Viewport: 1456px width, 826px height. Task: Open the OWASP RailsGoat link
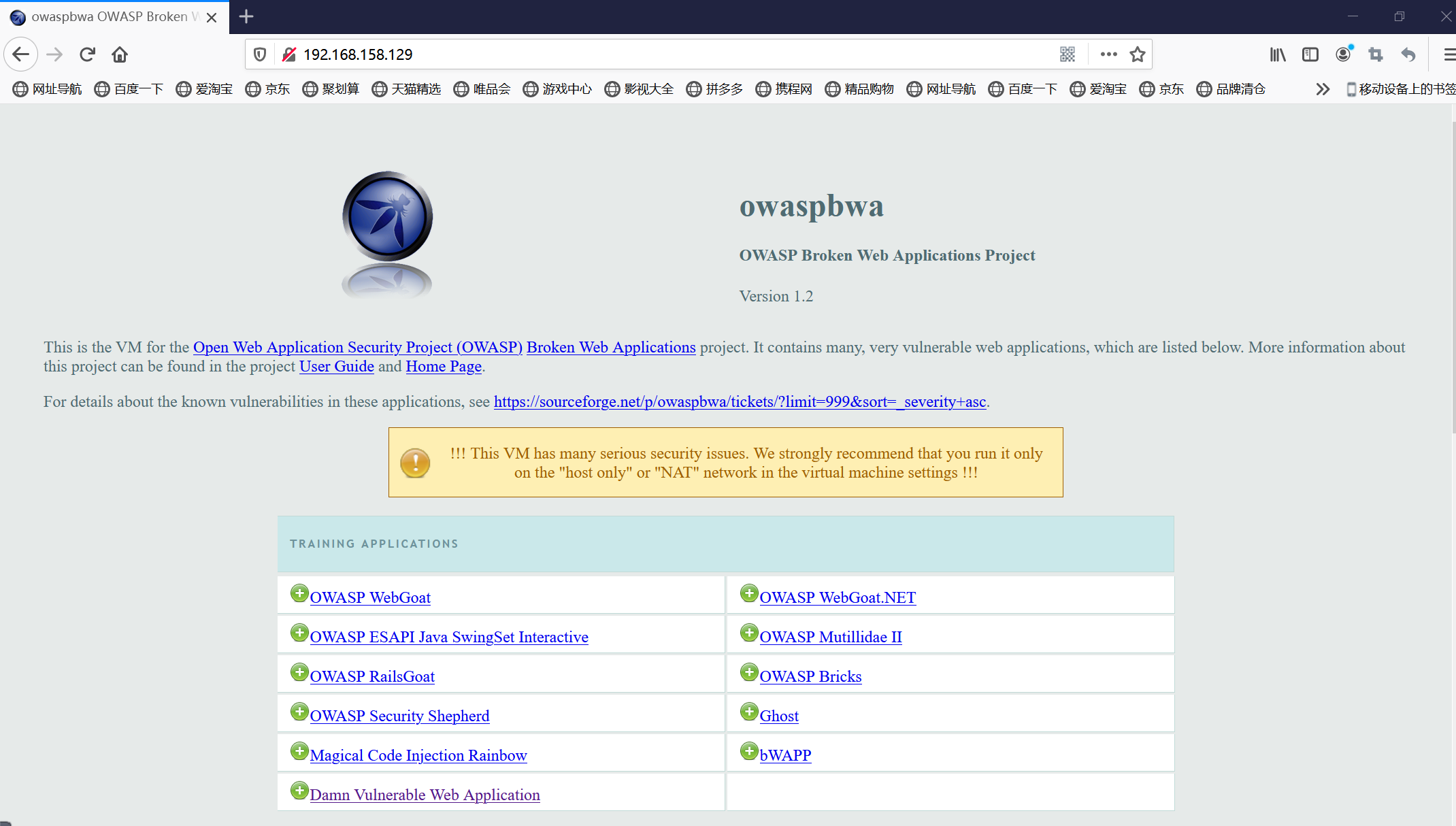pyautogui.click(x=372, y=676)
